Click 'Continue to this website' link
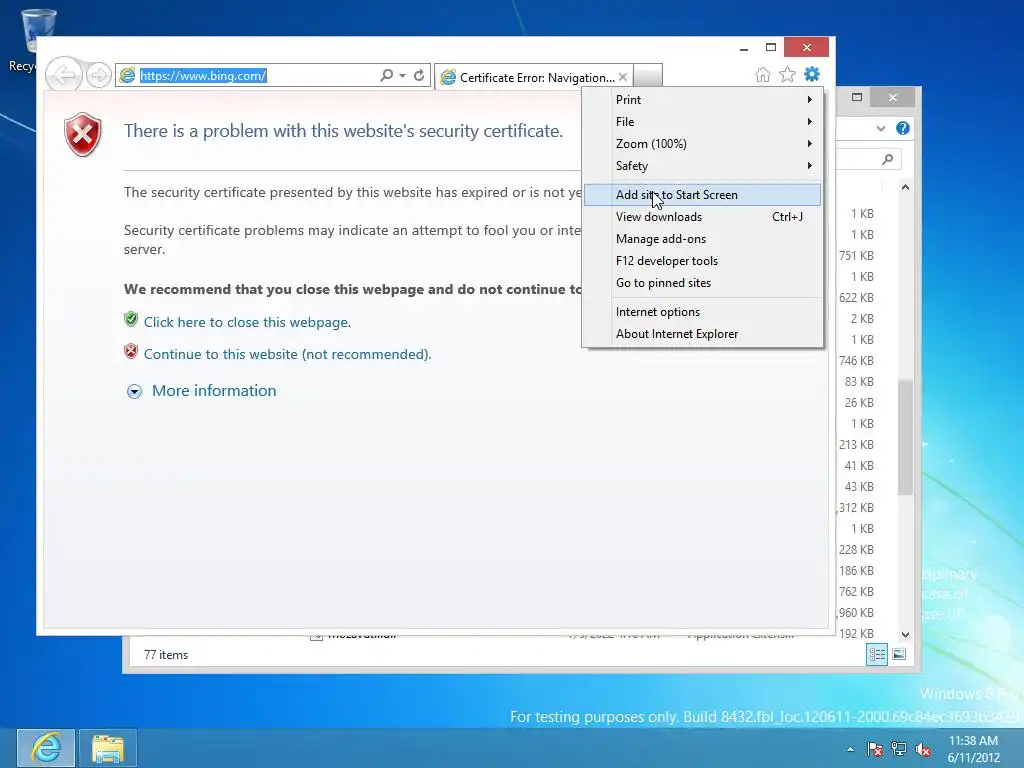The height and width of the screenshot is (768, 1024). click(x=287, y=354)
